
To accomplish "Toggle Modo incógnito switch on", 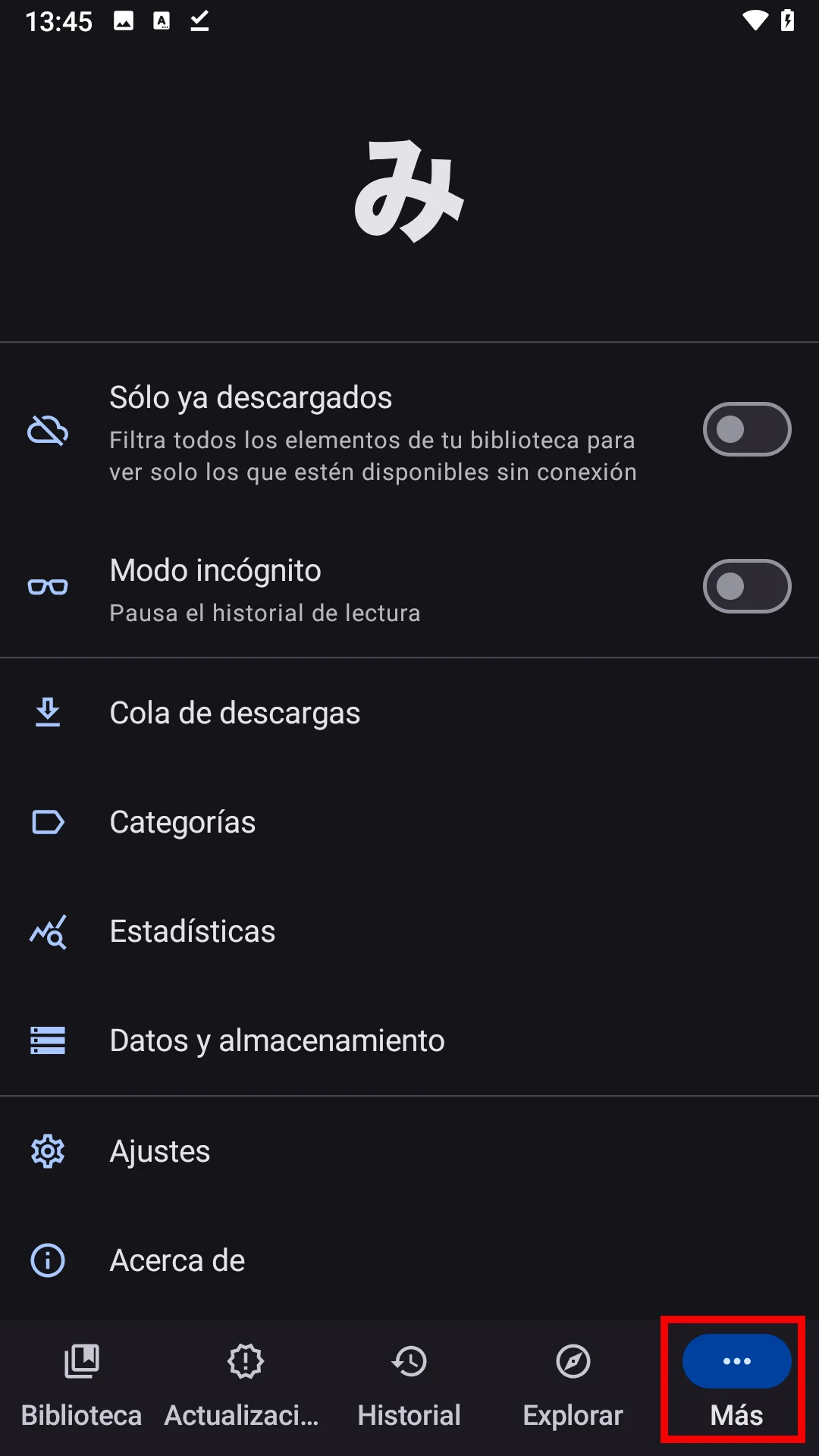I will point(746,586).
